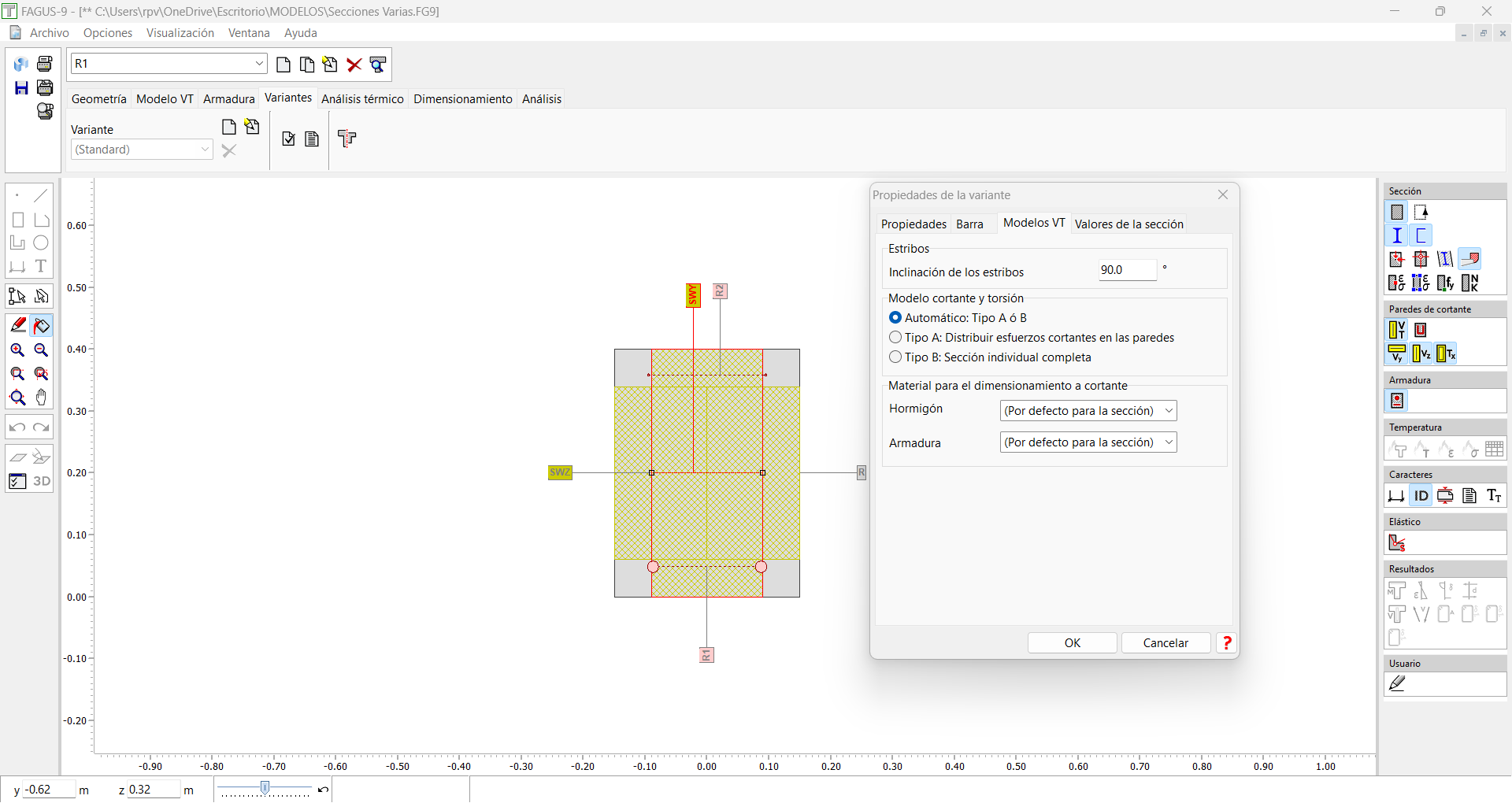Select Tipo A distribuir esfuerzos cortantes option
The image size is (1512, 803).
click(x=1032, y=338)
